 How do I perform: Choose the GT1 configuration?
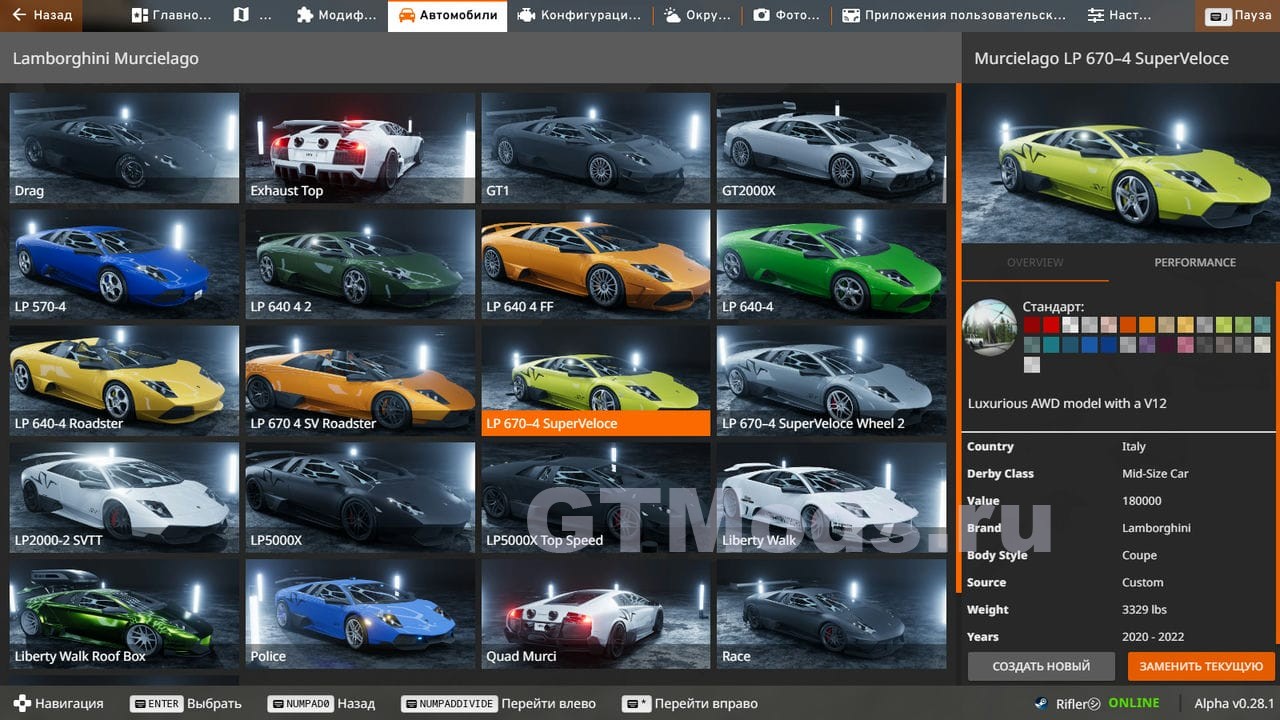[596, 148]
